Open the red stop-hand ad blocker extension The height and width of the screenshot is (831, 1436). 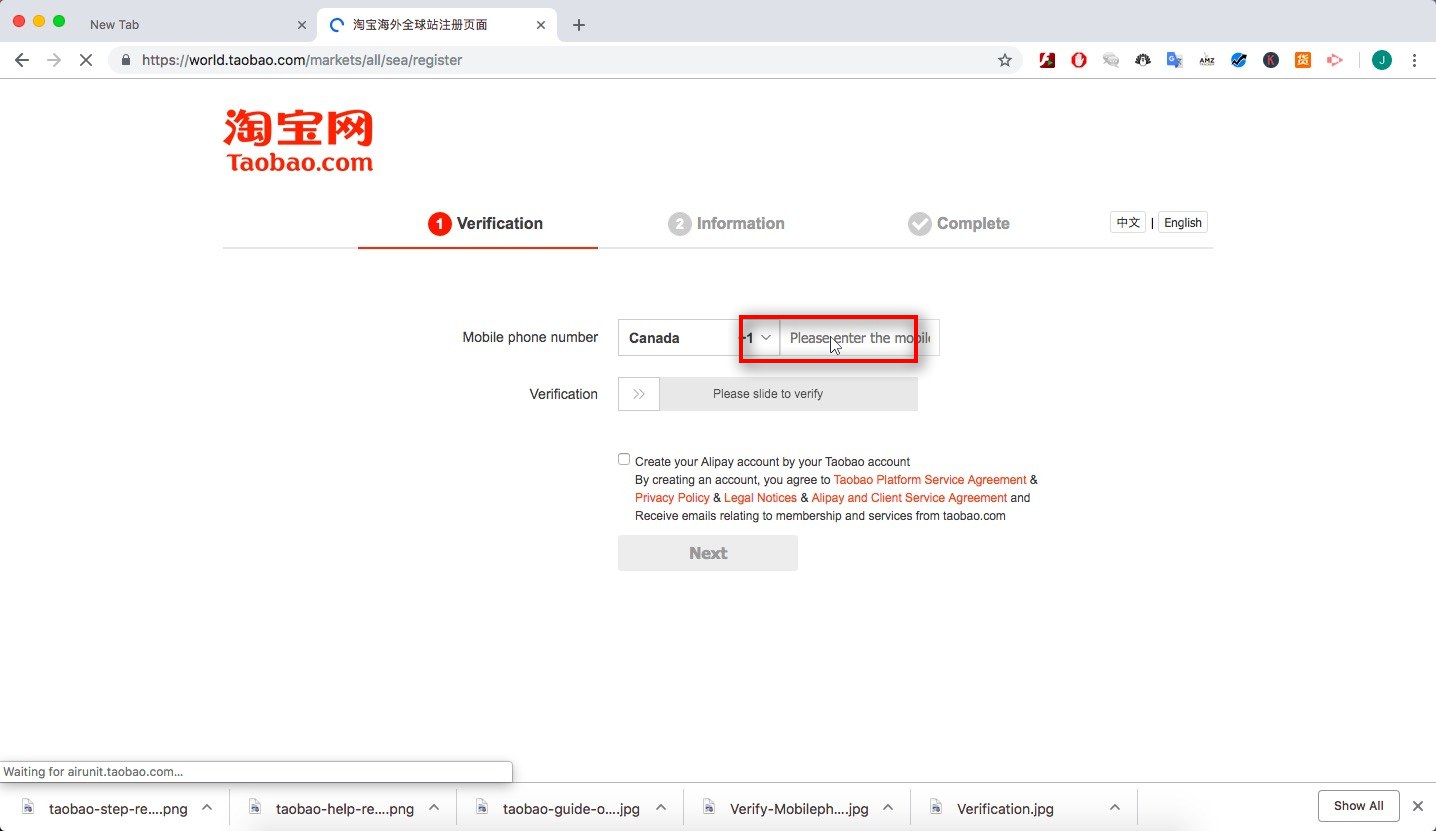click(1079, 60)
